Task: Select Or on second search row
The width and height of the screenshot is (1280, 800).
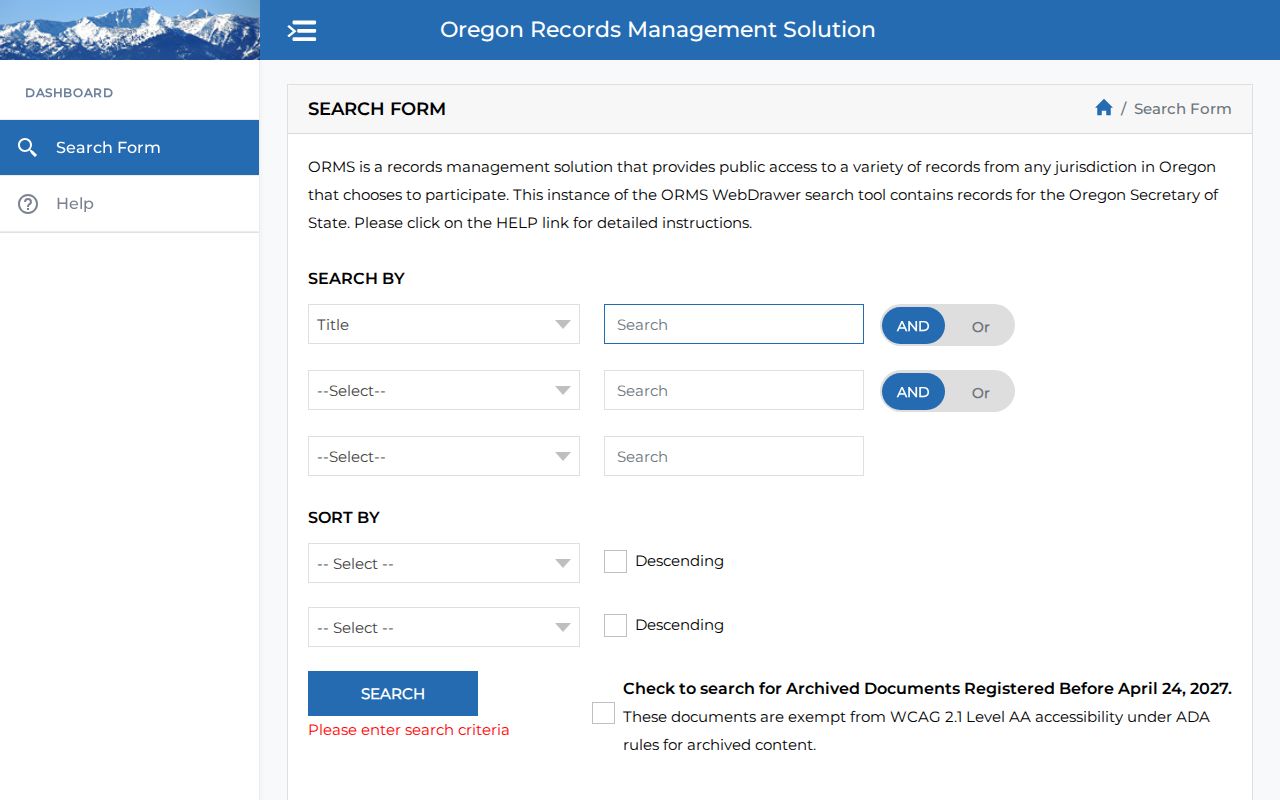Action: pyautogui.click(x=980, y=392)
